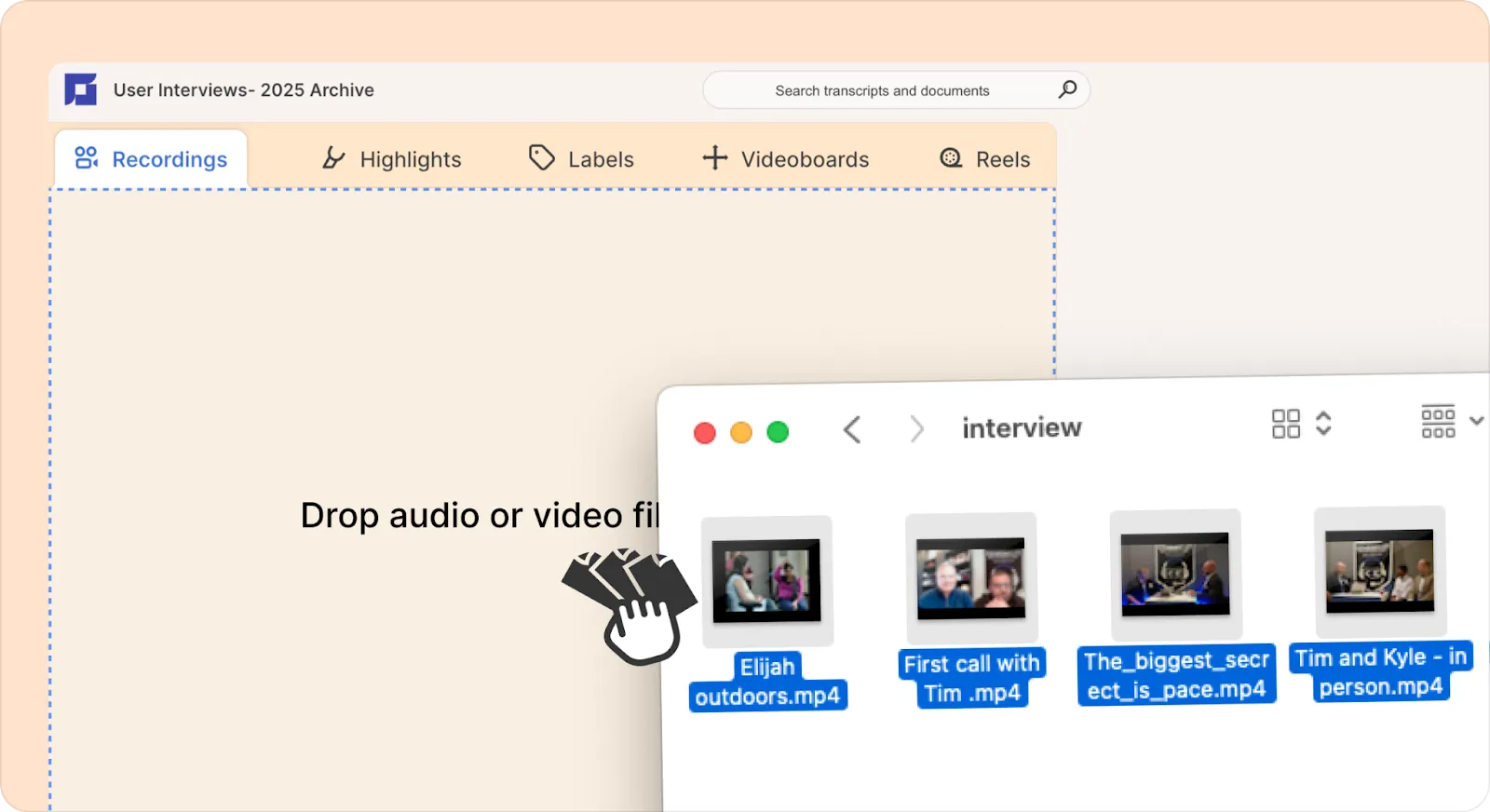Go forward in the interview Finder window
This screenshot has width=1490, height=812.
point(917,428)
